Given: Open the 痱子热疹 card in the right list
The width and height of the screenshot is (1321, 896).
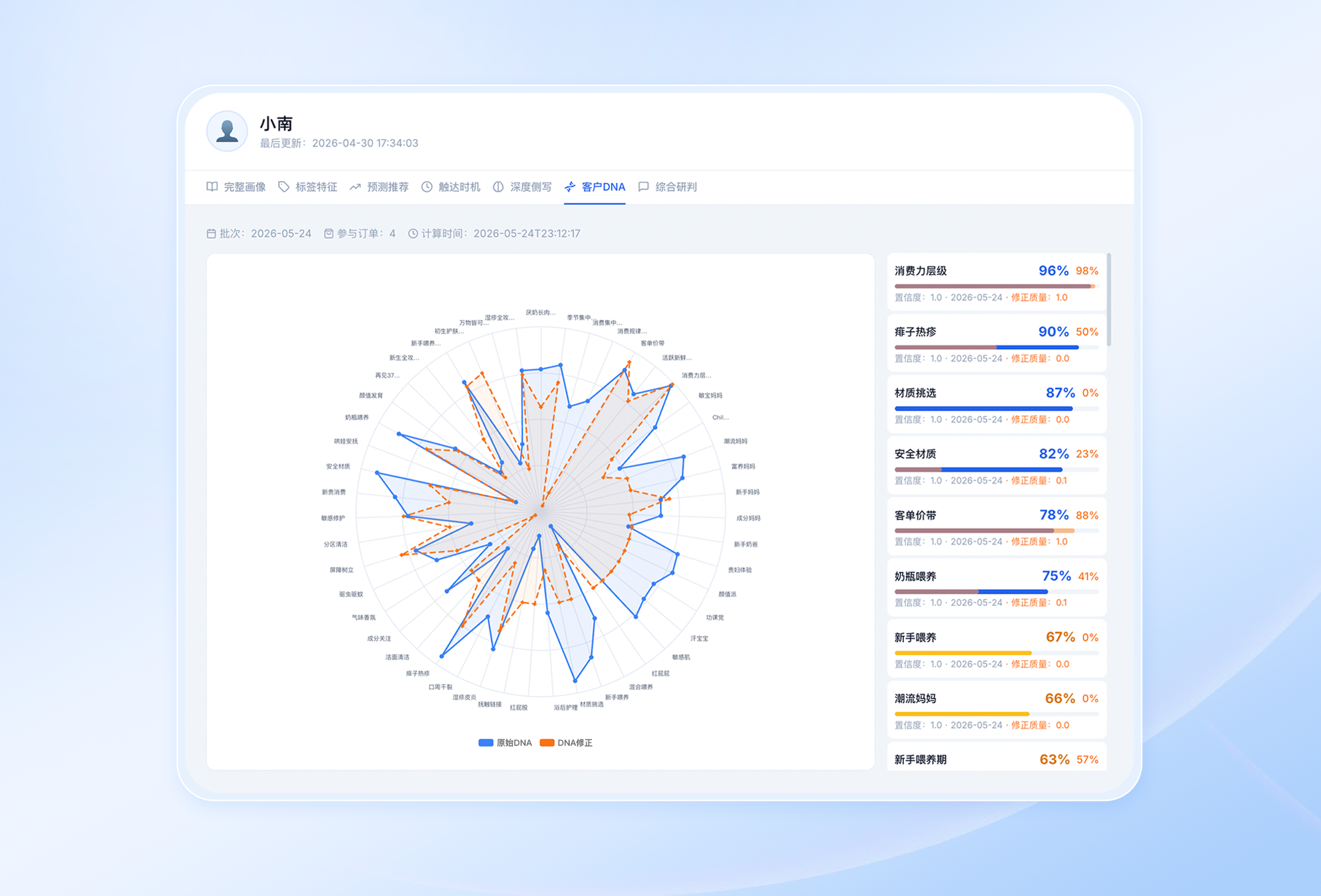Looking at the screenshot, I should (997, 344).
